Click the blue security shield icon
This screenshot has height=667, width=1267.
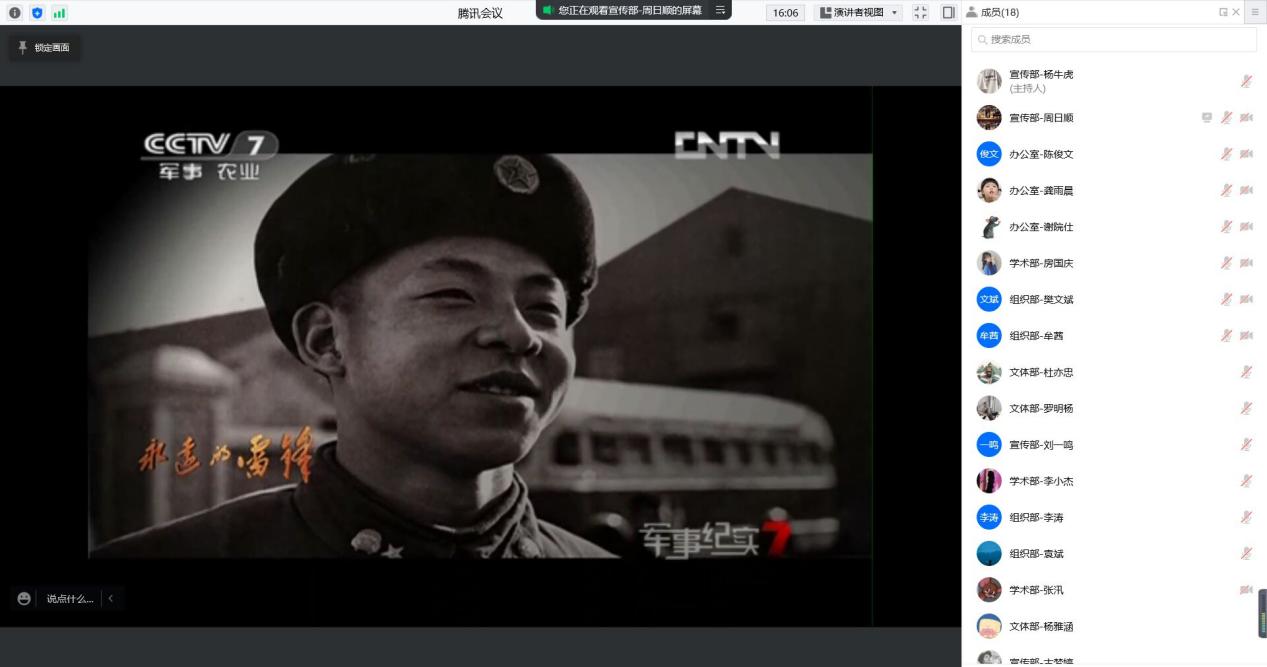37,12
